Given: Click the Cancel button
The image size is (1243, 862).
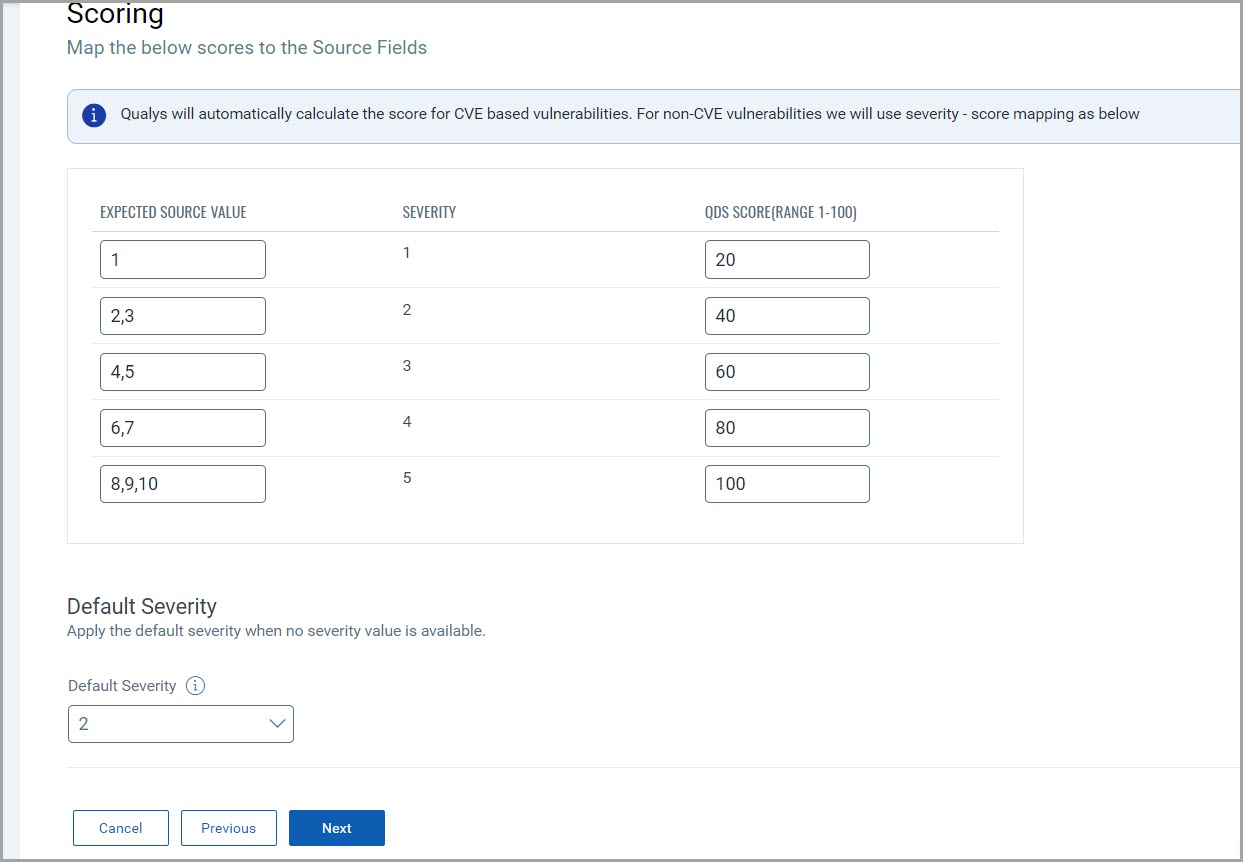Looking at the screenshot, I should (x=120, y=828).
